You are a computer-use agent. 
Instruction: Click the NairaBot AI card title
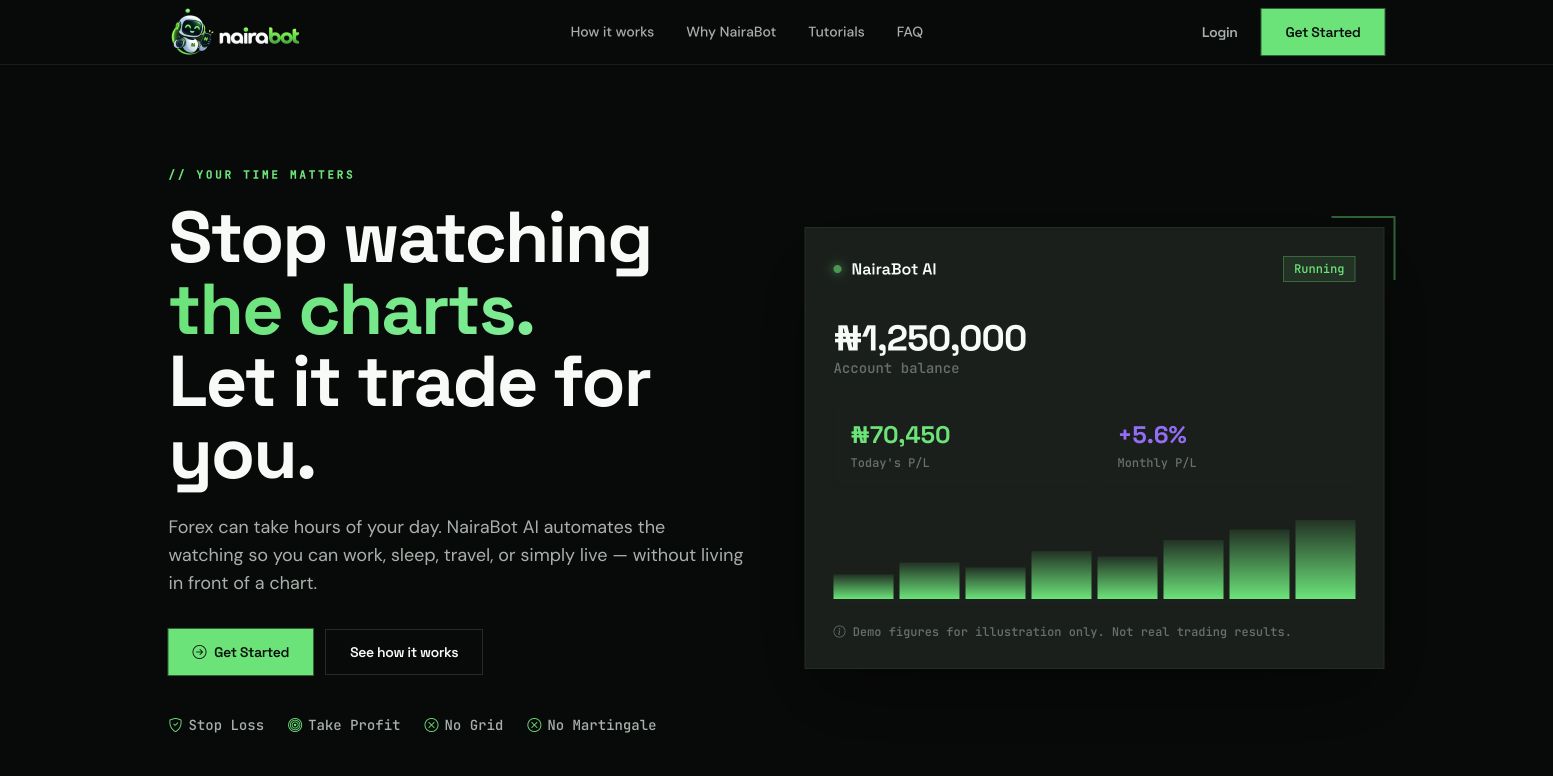(894, 269)
